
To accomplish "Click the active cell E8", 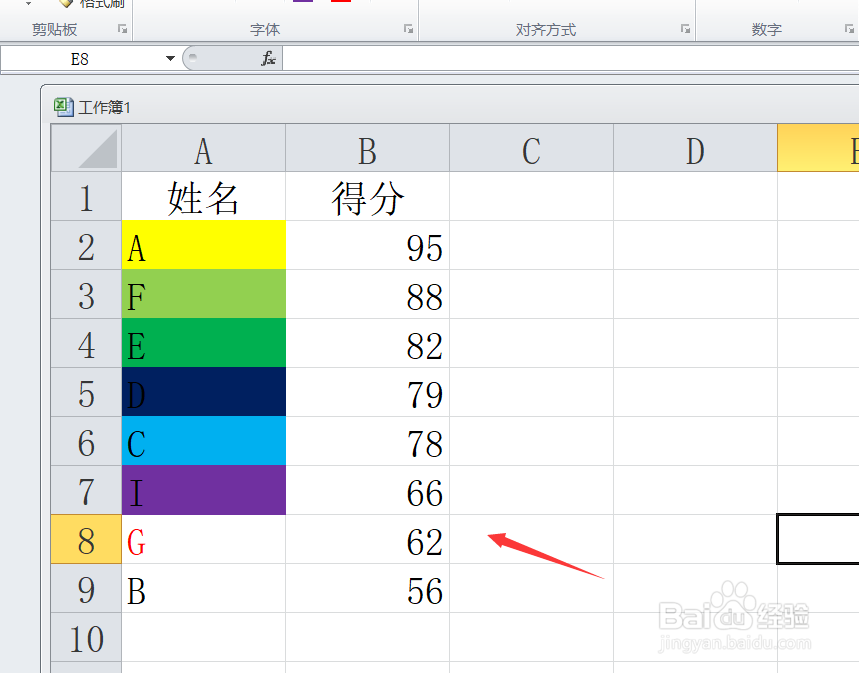I will (818, 539).
